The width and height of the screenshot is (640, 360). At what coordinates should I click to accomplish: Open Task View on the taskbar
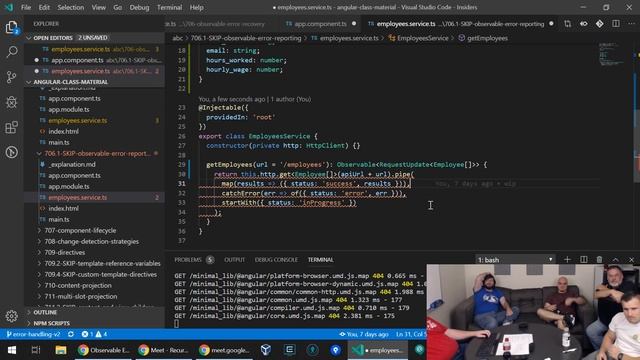pyautogui.click(x=36, y=350)
